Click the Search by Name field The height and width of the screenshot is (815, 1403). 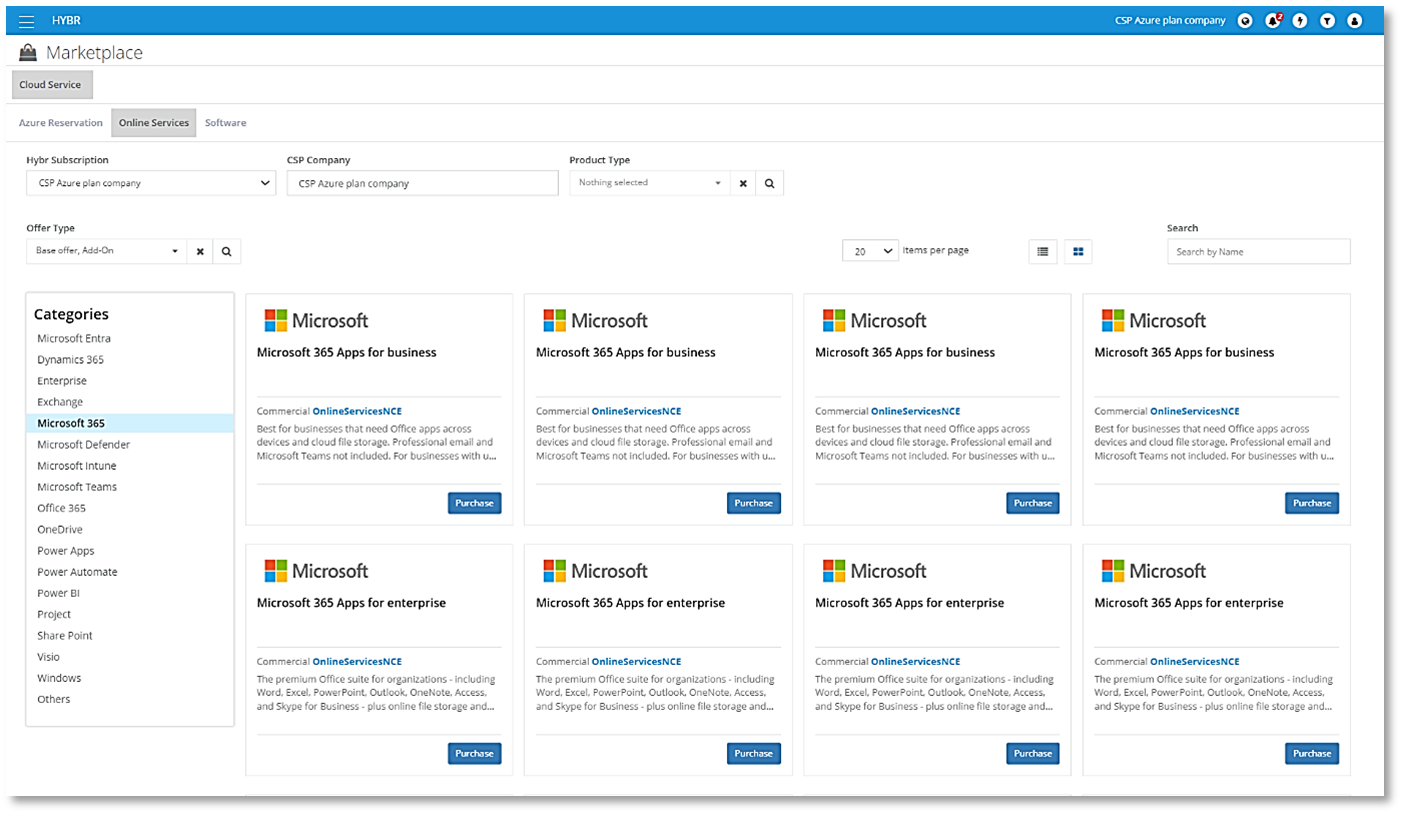click(x=1259, y=252)
